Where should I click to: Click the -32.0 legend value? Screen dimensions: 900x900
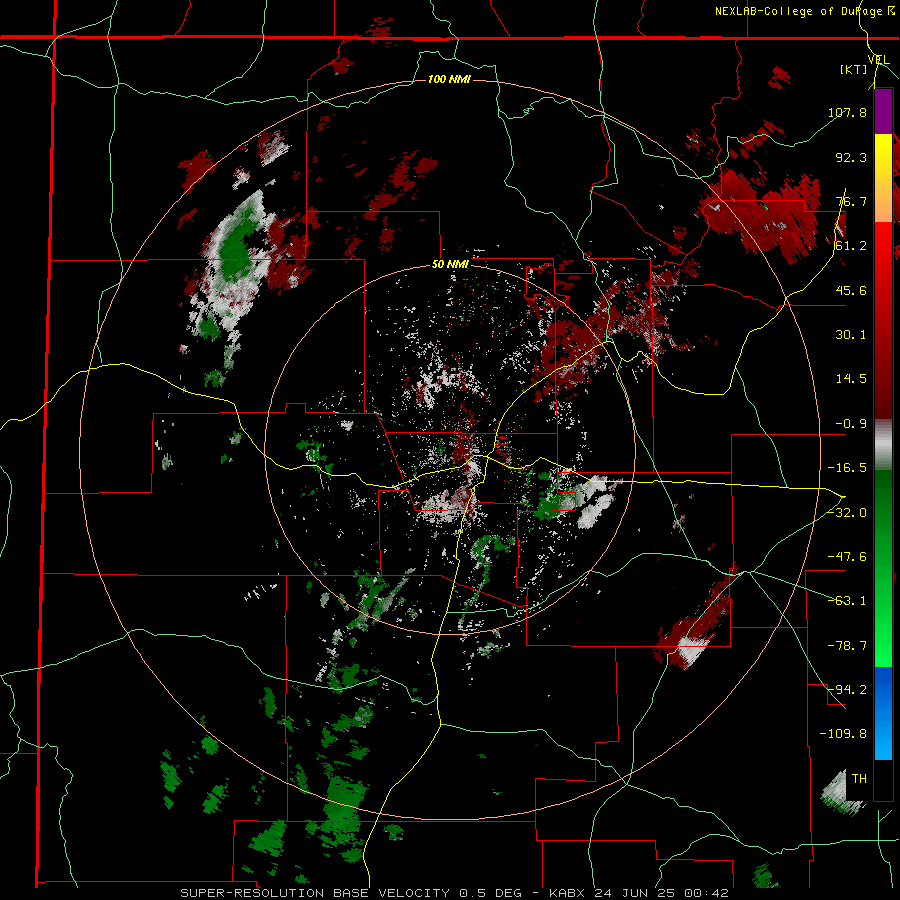click(x=847, y=512)
